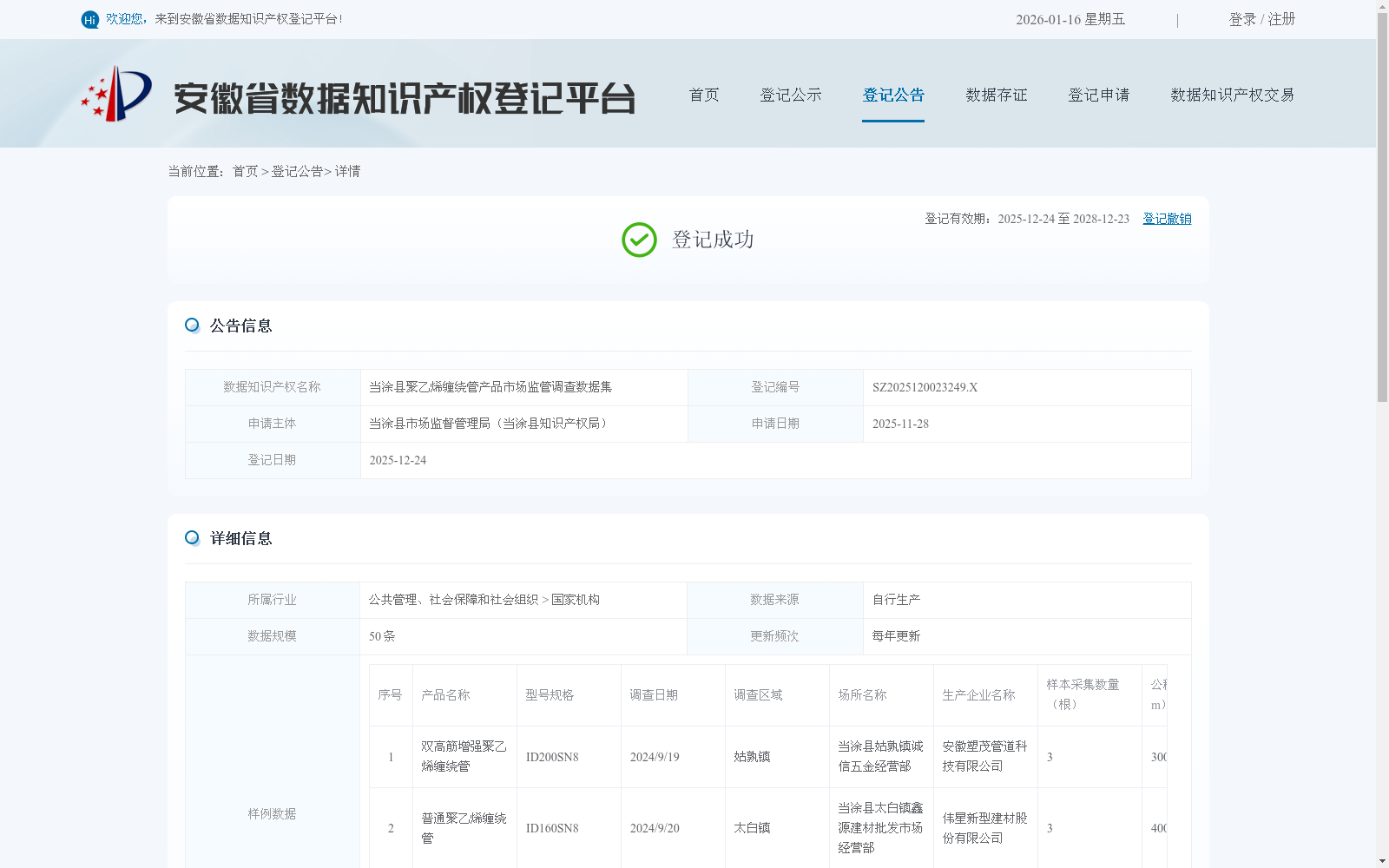Image resolution: width=1389 pixels, height=868 pixels.
Task: Click the 注册 link in header
Action: [x=1281, y=19]
